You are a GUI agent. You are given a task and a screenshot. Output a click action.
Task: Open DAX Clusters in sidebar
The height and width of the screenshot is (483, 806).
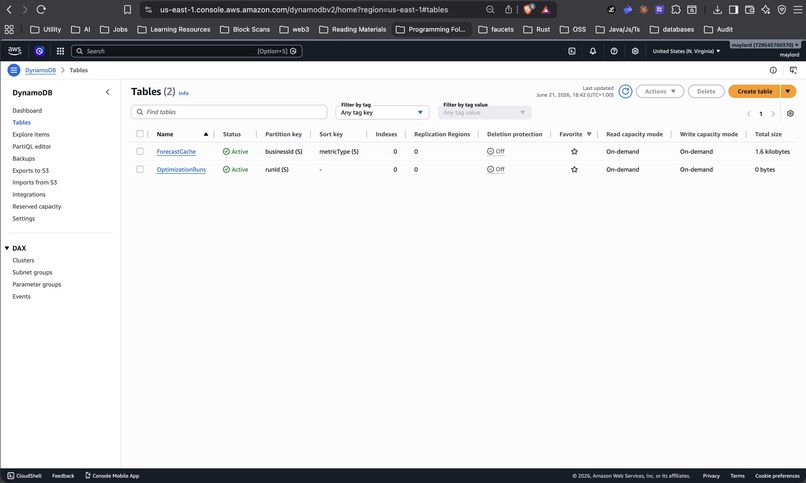(23, 261)
